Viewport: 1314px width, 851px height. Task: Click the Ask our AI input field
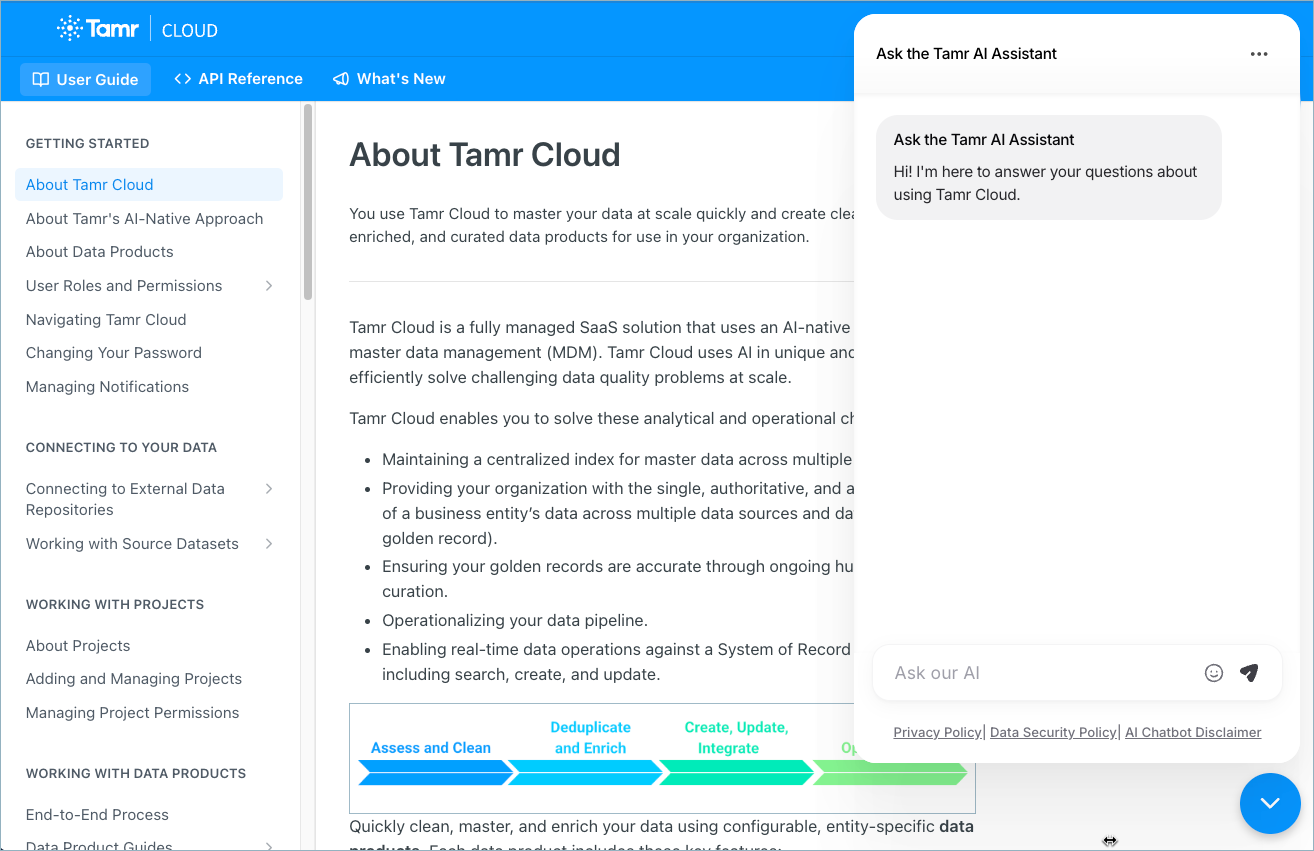[x=1040, y=673]
